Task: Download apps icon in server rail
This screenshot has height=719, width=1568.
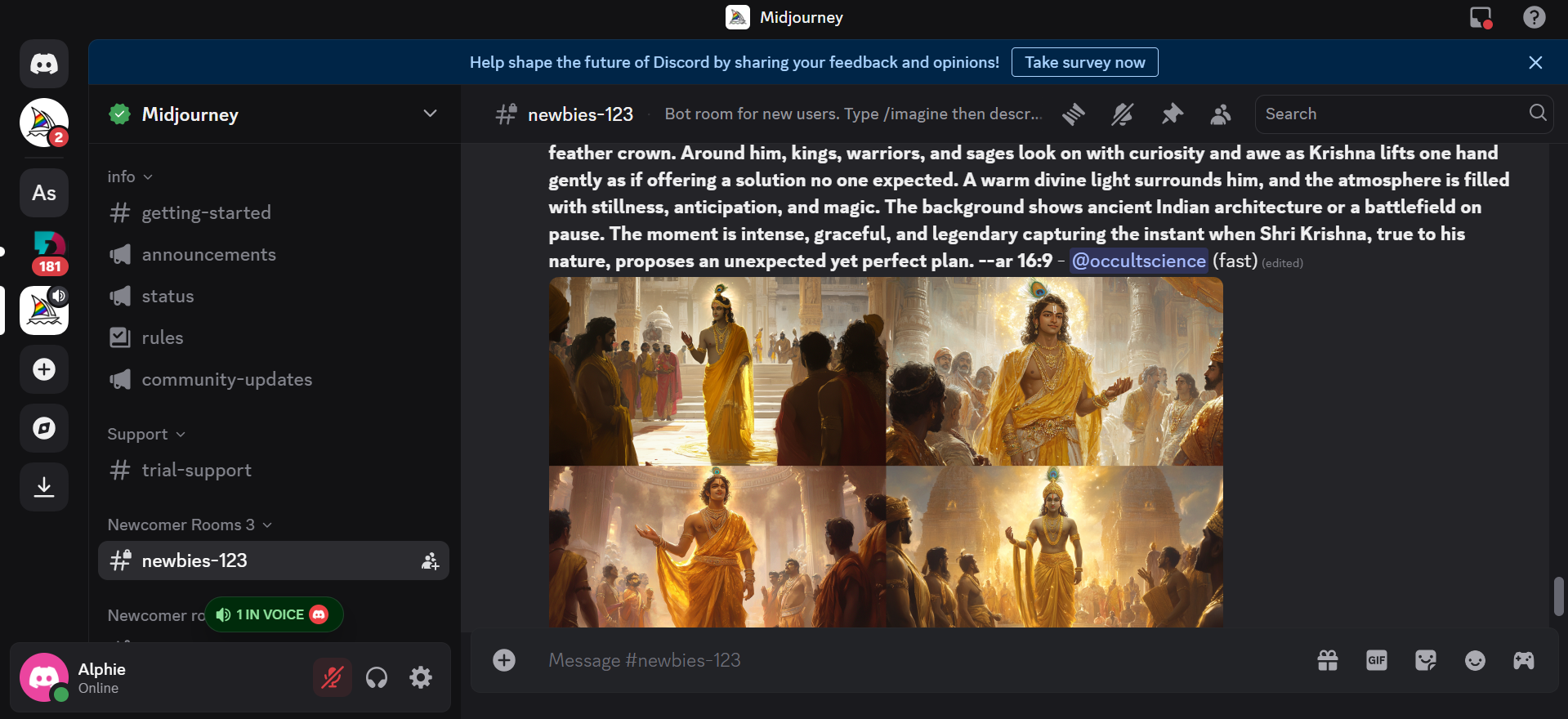Action: click(x=44, y=487)
